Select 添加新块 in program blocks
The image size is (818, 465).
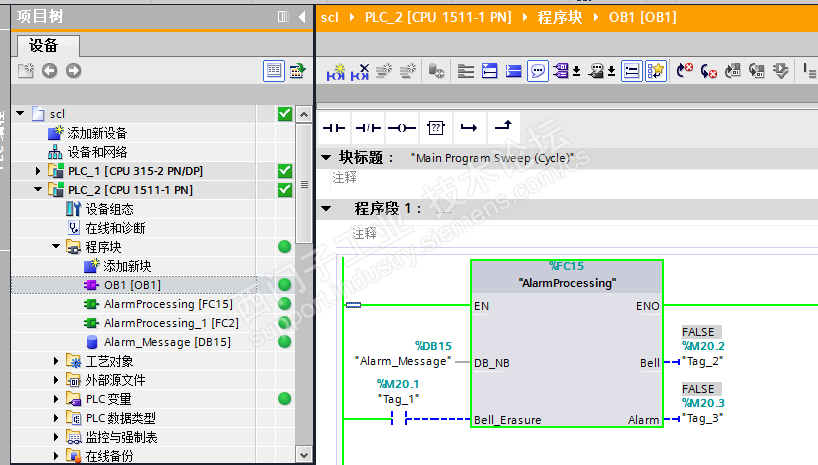[x=127, y=266]
